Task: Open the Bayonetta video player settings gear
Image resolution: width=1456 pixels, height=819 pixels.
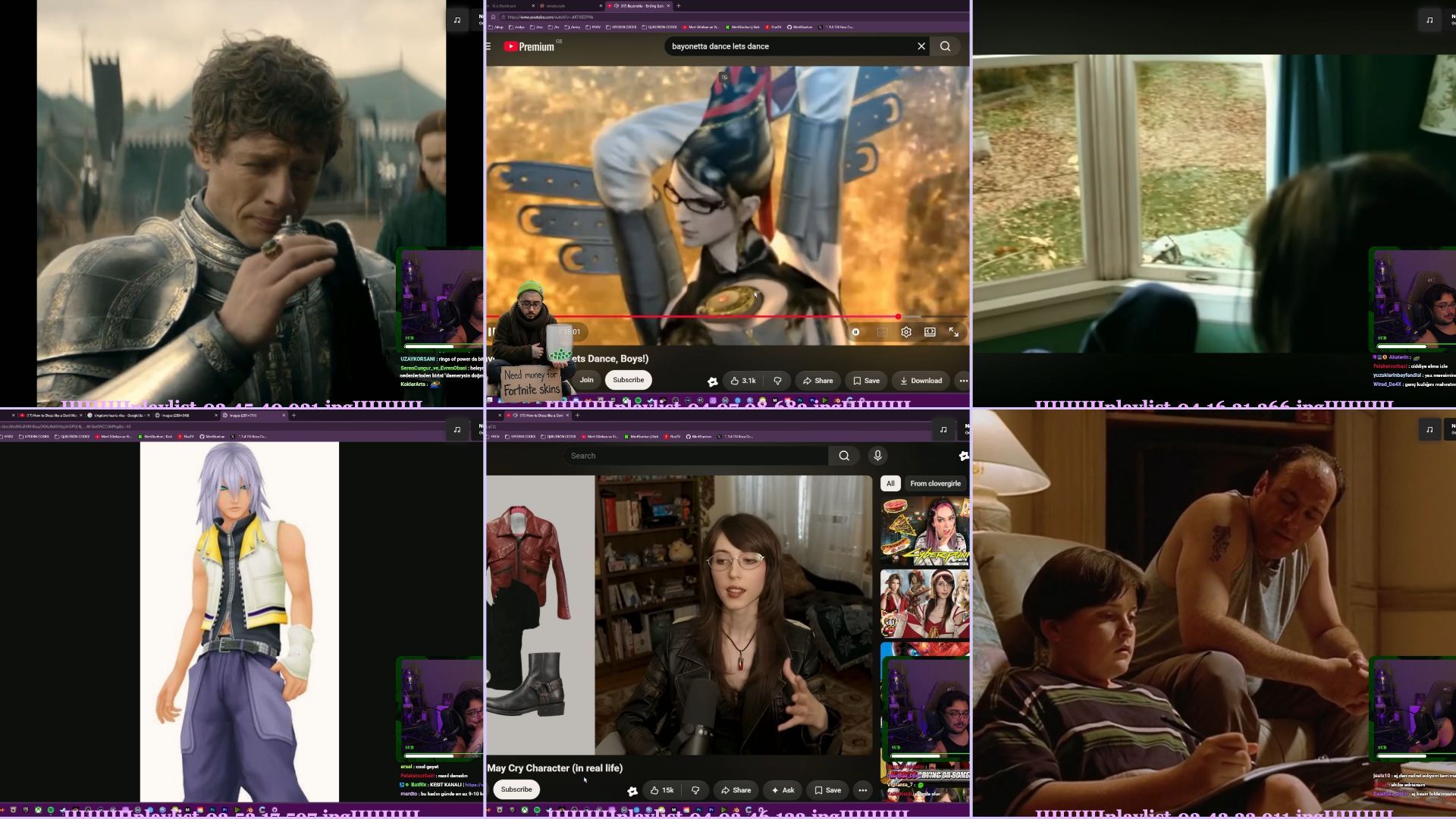Action: [906, 332]
